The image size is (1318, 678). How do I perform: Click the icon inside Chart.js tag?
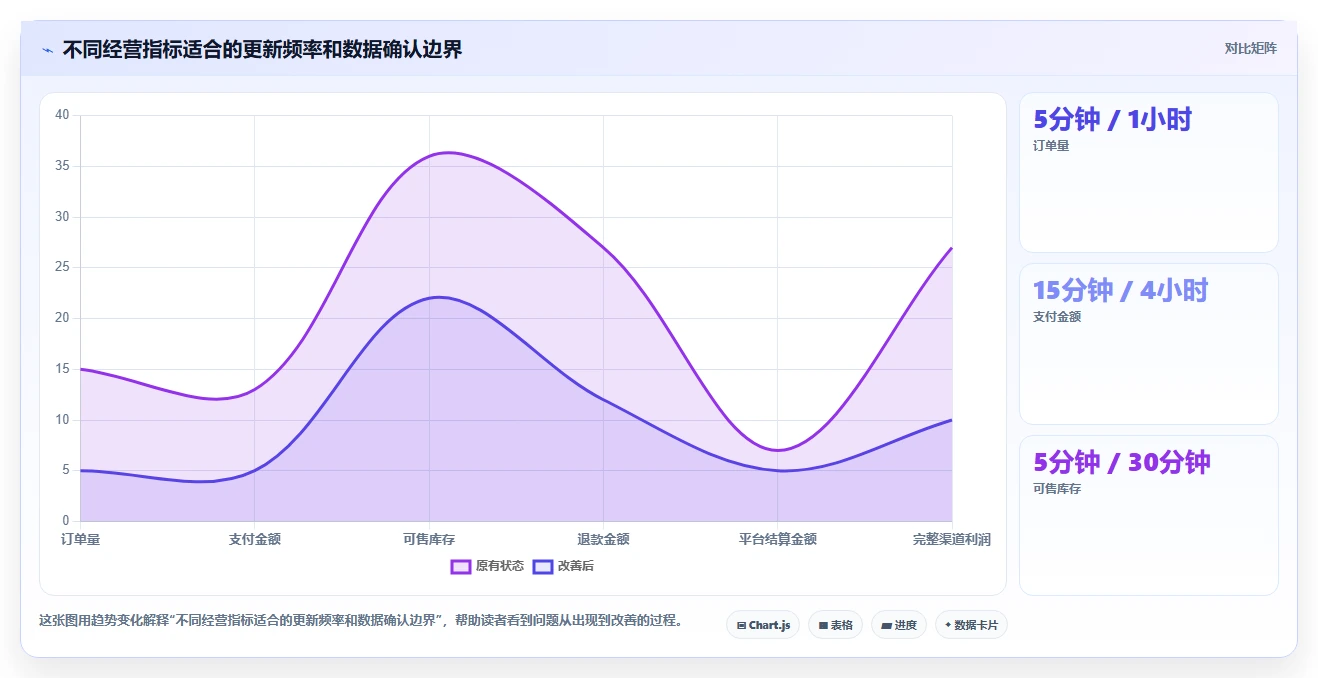coord(741,625)
